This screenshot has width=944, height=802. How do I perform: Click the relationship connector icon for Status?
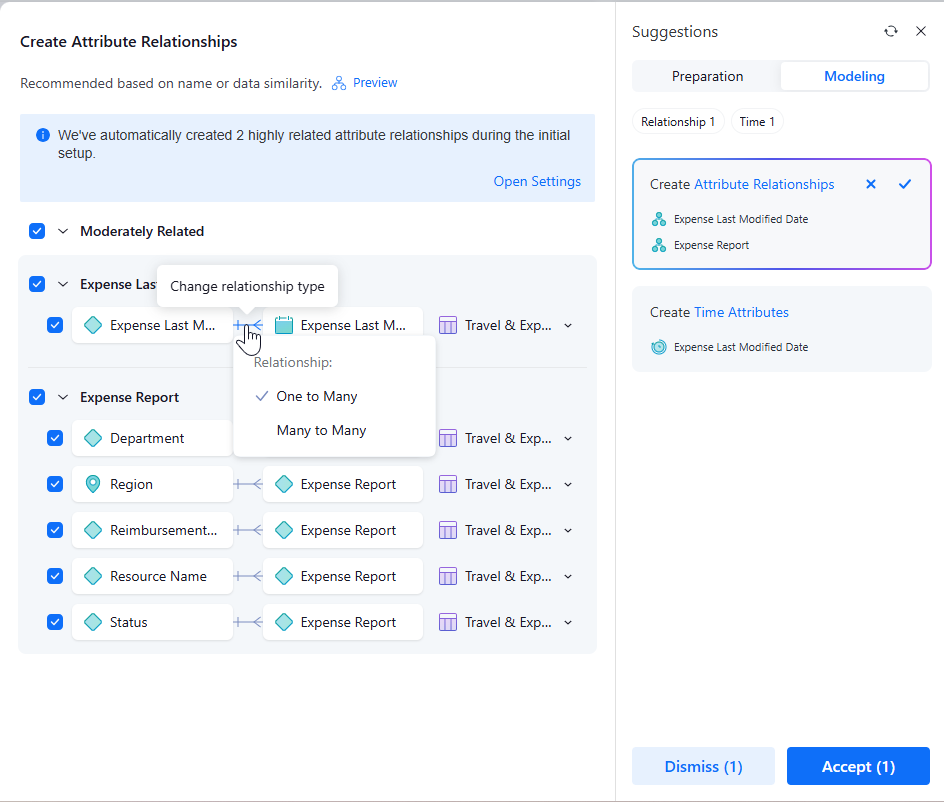(x=248, y=622)
